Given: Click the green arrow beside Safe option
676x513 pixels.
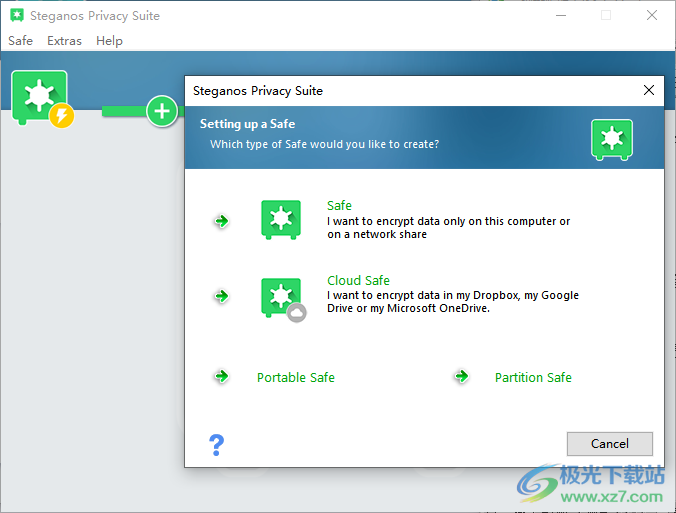Looking at the screenshot, I should pos(222,221).
